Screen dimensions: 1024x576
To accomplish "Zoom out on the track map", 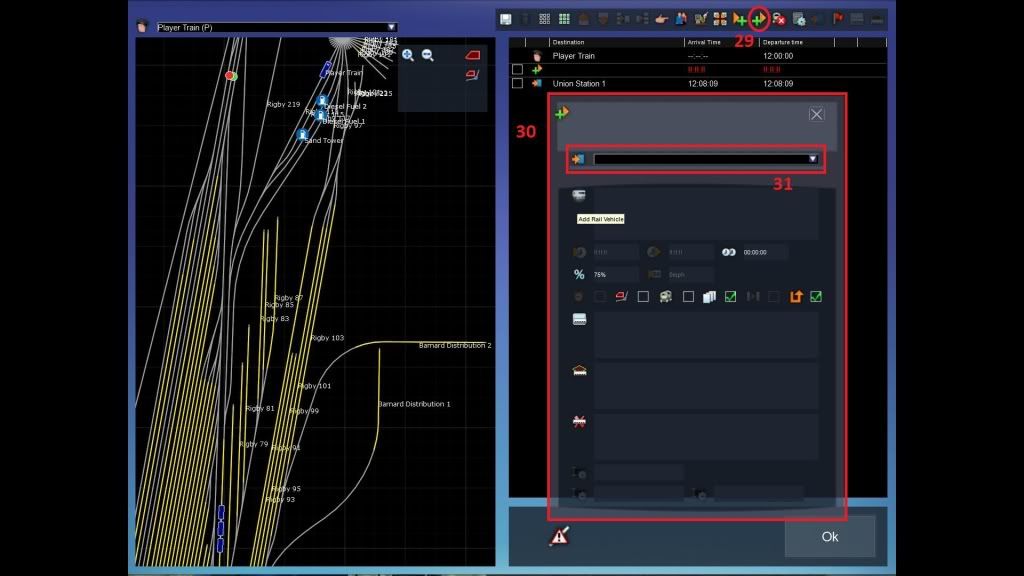I will point(428,55).
